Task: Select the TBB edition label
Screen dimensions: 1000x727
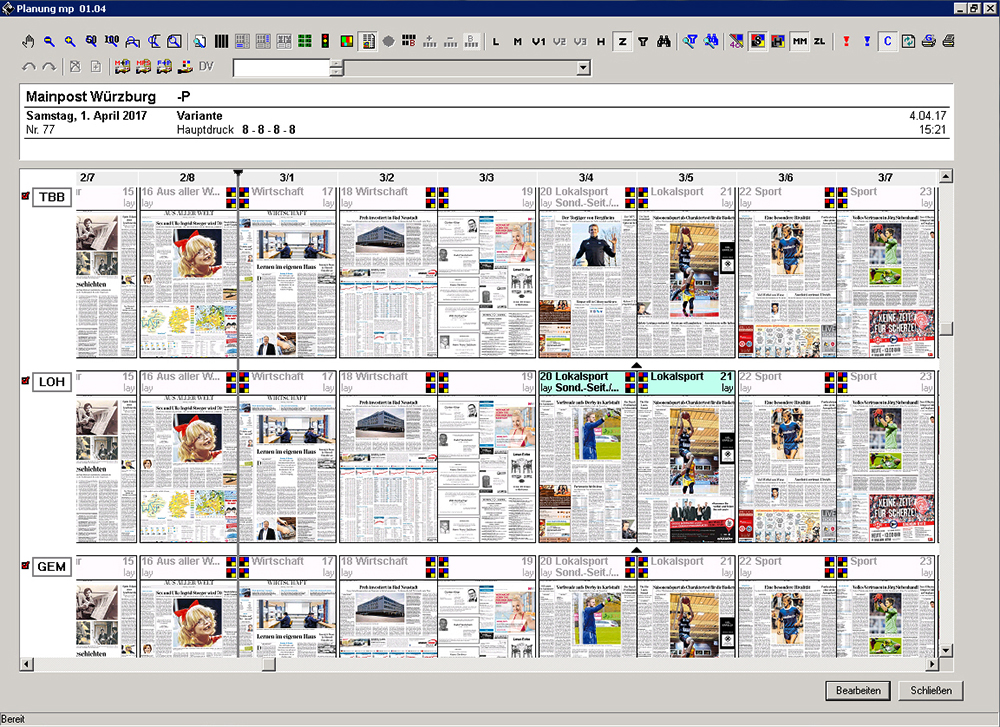Action: coord(52,197)
